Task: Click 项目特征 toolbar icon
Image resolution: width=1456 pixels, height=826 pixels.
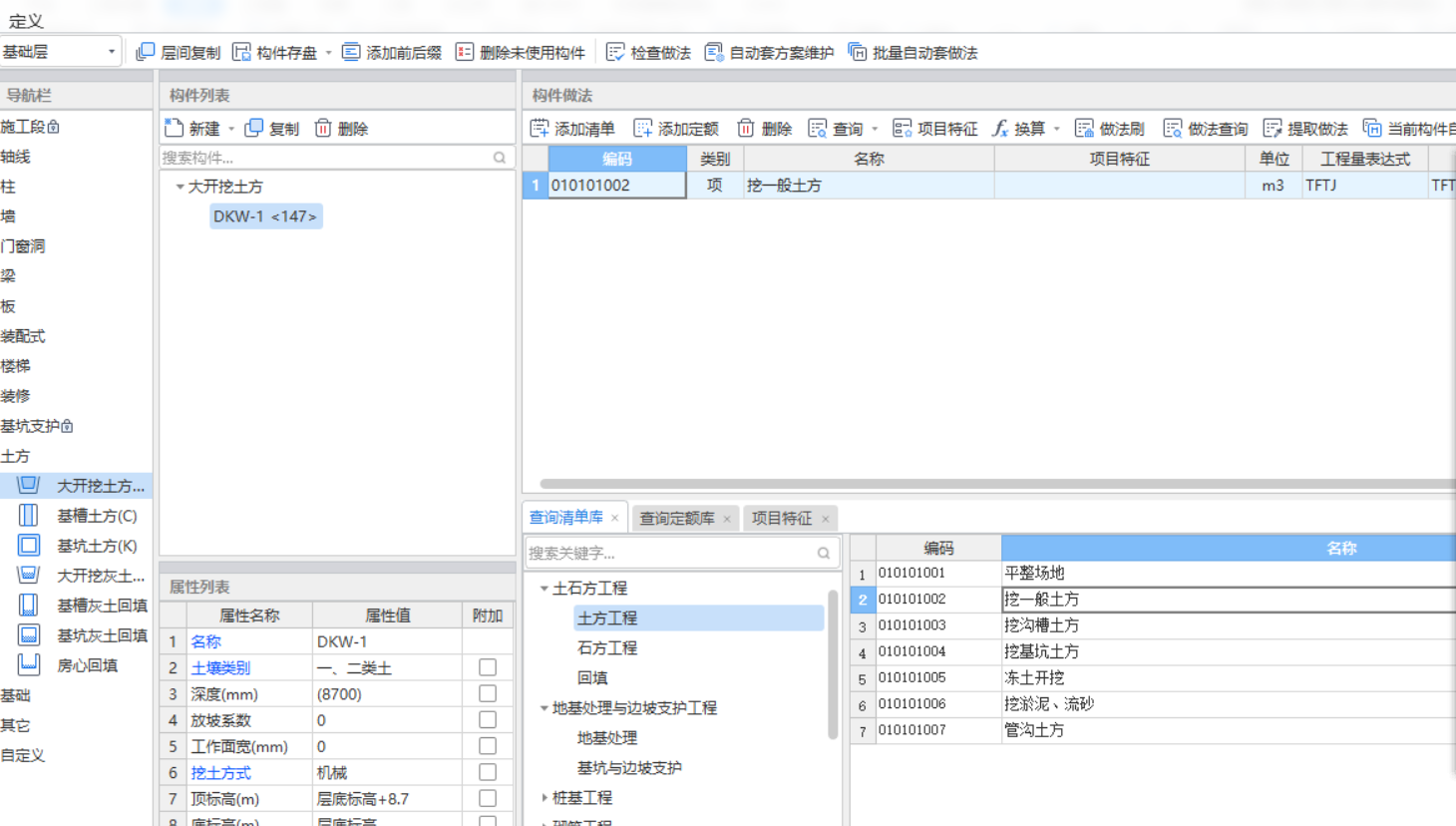Action: click(903, 128)
